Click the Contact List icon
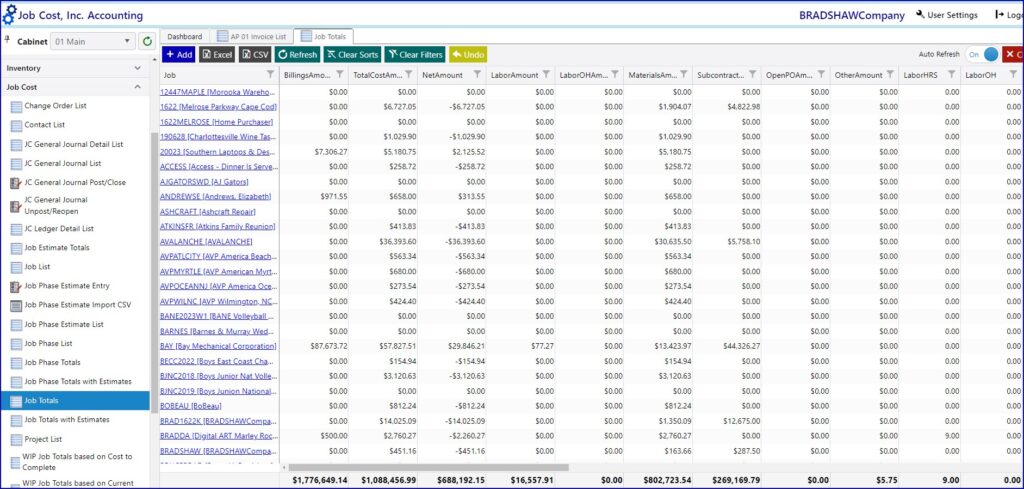 click(x=16, y=125)
